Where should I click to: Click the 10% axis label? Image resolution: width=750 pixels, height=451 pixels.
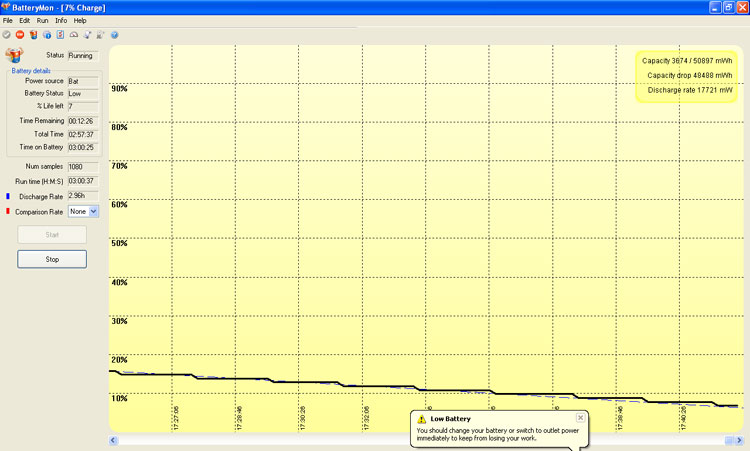(120, 398)
